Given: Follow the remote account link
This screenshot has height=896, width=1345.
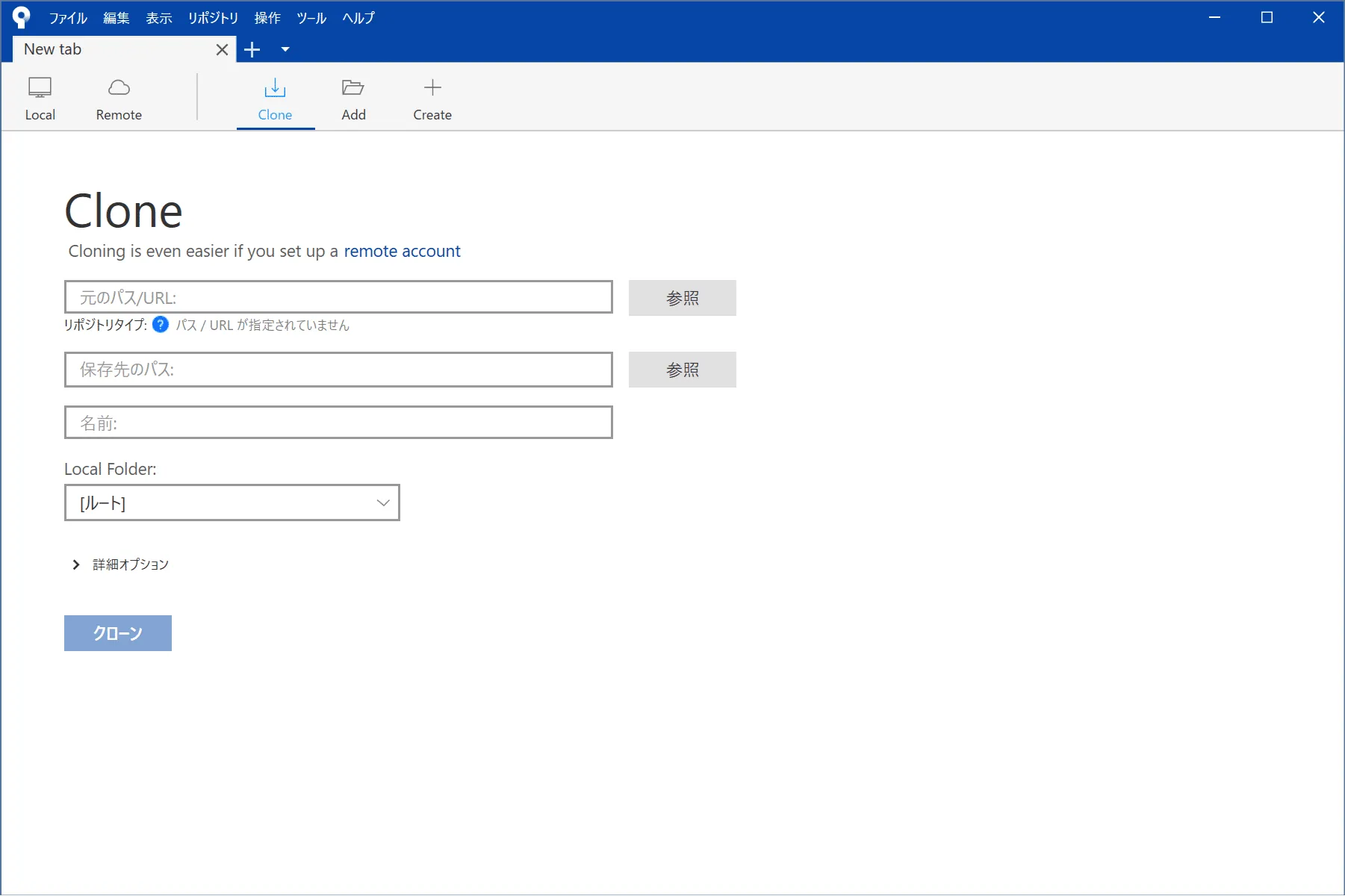Looking at the screenshot, I should click(x=402, y=251).
